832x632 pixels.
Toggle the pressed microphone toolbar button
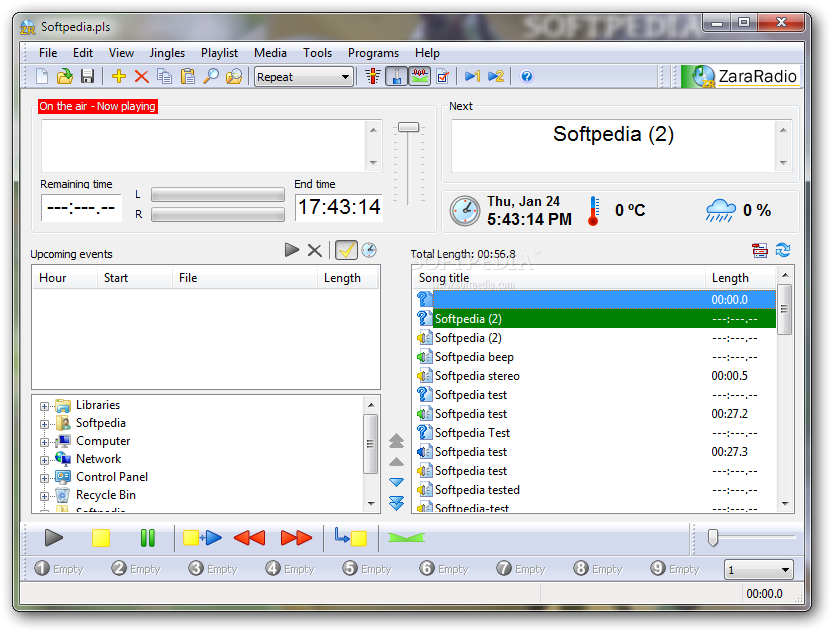(x=396, y=76)
